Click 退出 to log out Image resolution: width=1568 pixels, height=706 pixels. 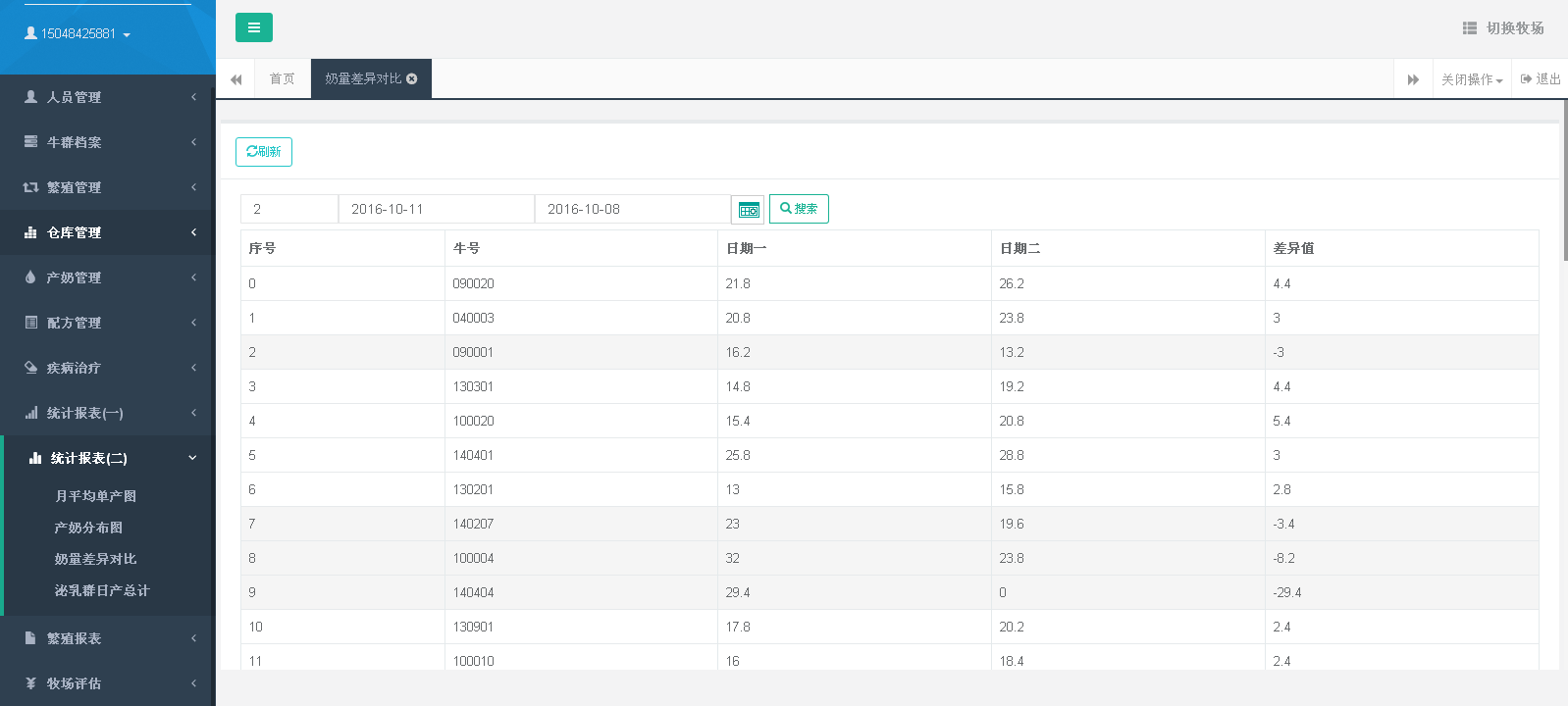[1541, 78]
